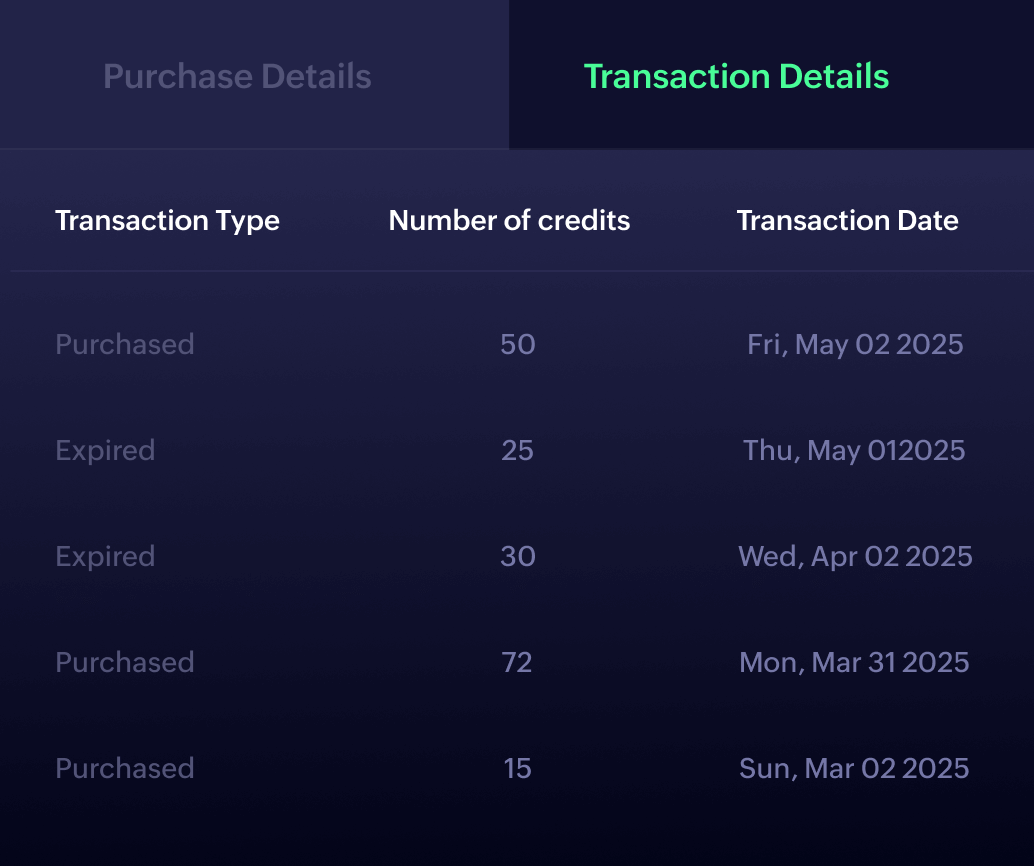Image resolution: width=1034 pixels, height=866 pixels.
Task: Select the Sun, Mar 02 2025 date
Action: 854,769
